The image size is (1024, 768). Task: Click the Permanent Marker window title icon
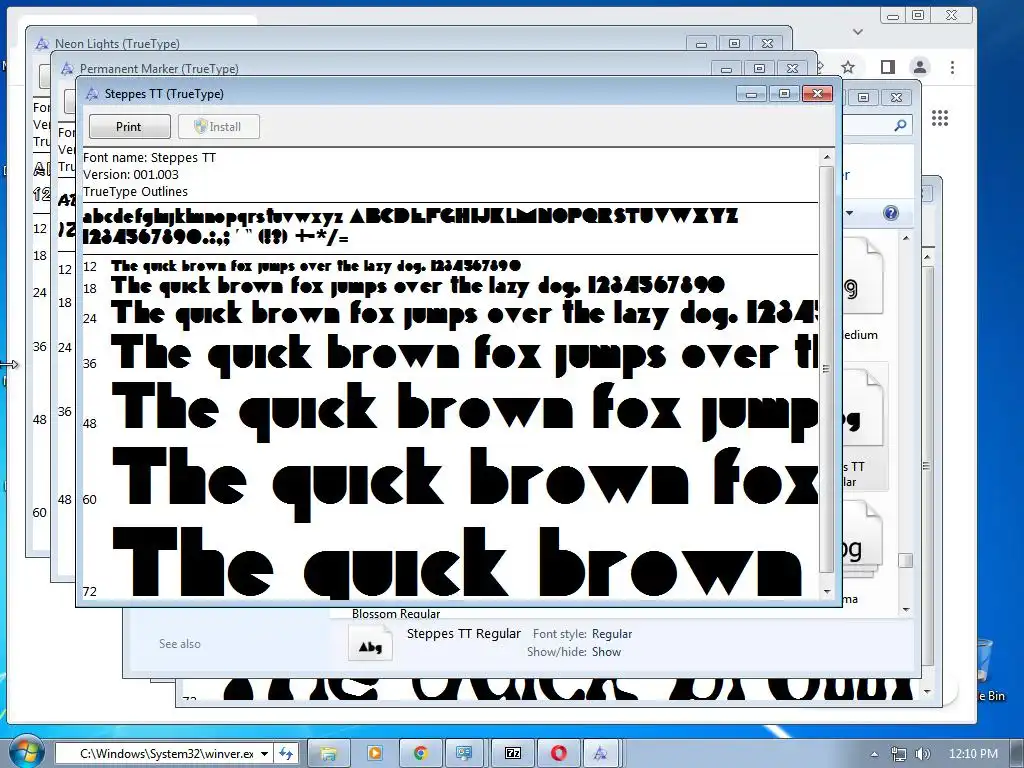[67, 69]
